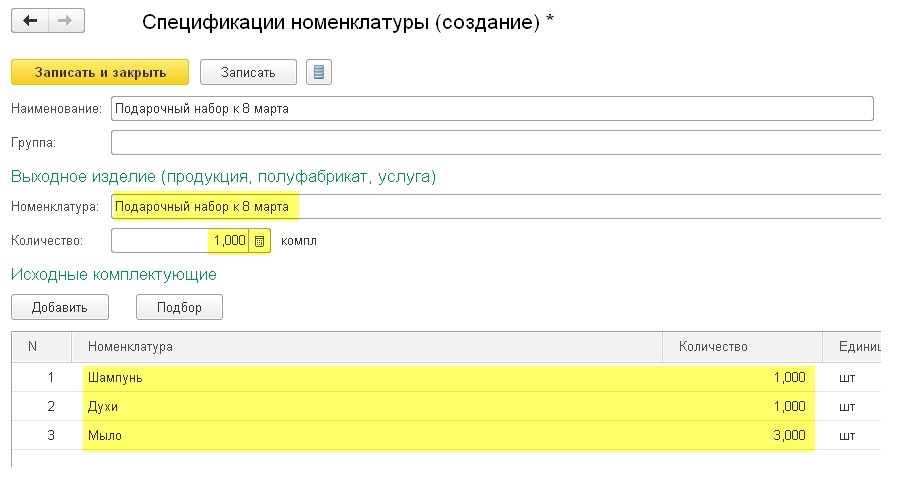Click the Единица column header
This screenshot has width=903, height=485.
coord(852,347)
